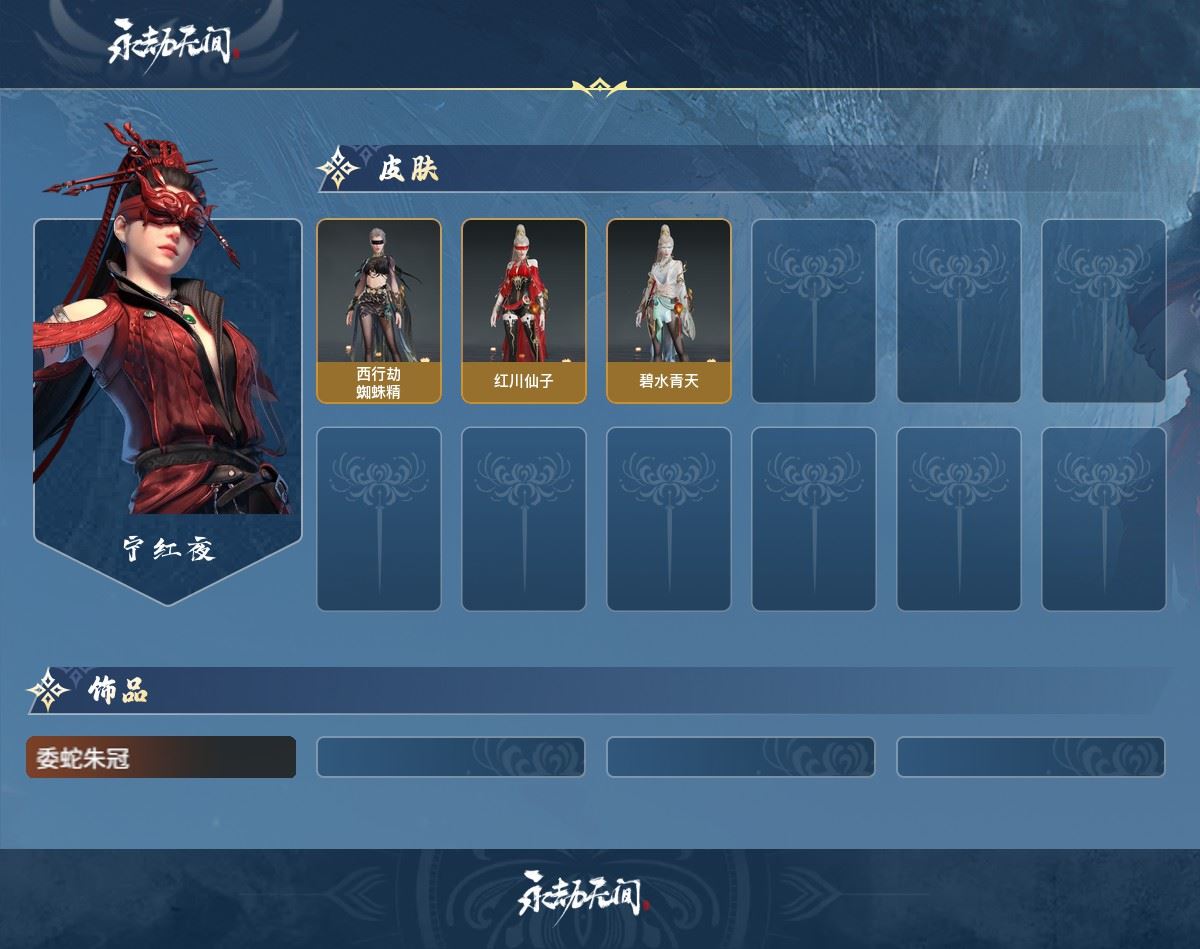The height and width of the screenshot is (949, 1200).
Task: Click the 宁红夜 name label
Action: click(x=169, y=549)
